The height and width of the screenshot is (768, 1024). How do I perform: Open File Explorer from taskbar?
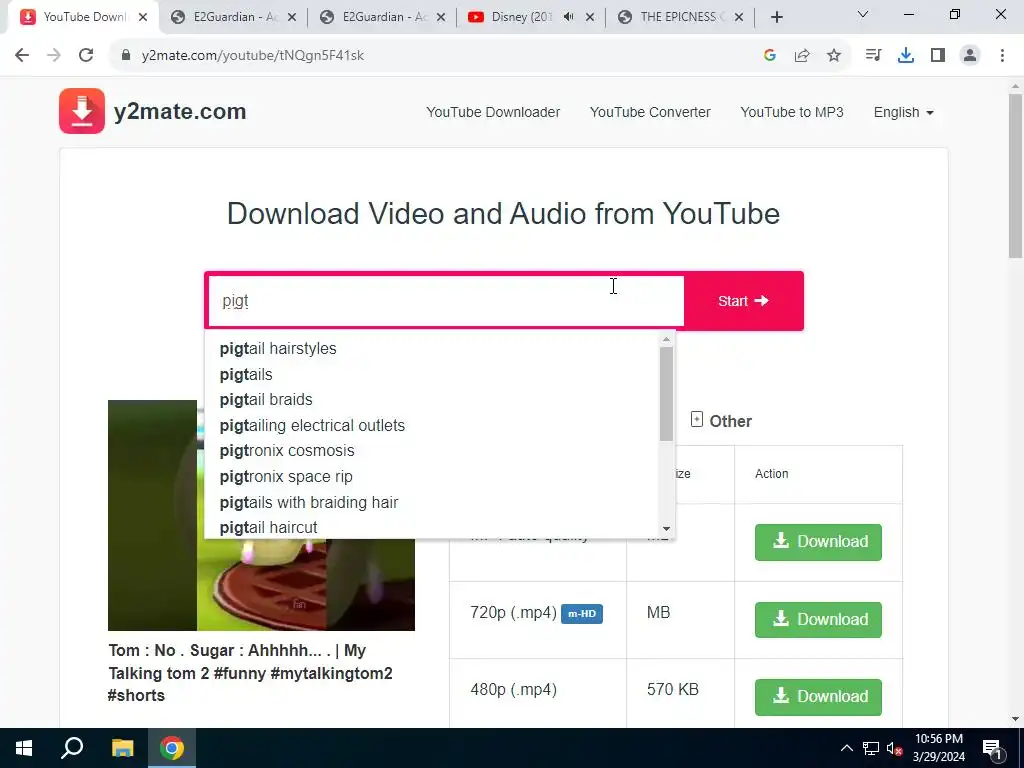tap(122, 748)
